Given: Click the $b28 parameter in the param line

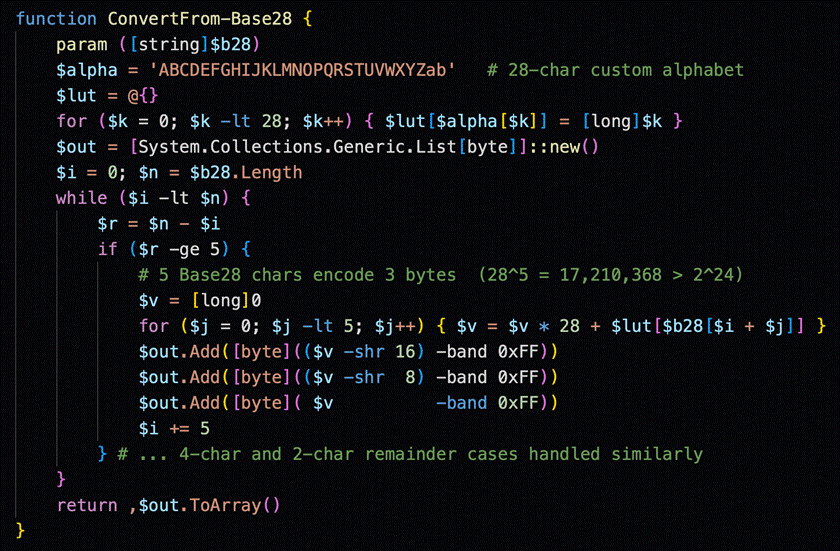Looking at the screenshot, I should coord(230,44).
